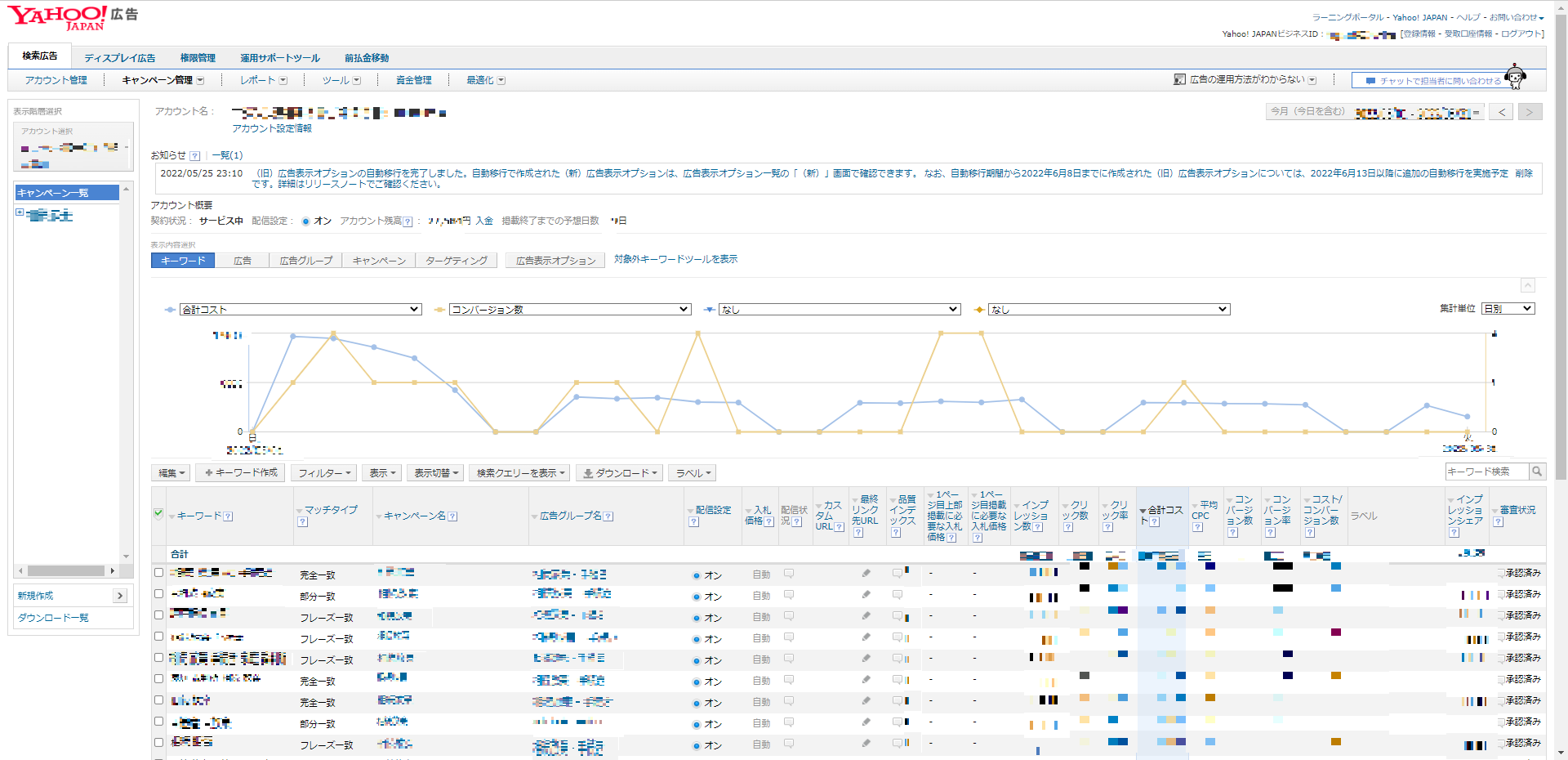Click the help icon next to アカウント残高
1568x760 pixels.
coord(408,221)
